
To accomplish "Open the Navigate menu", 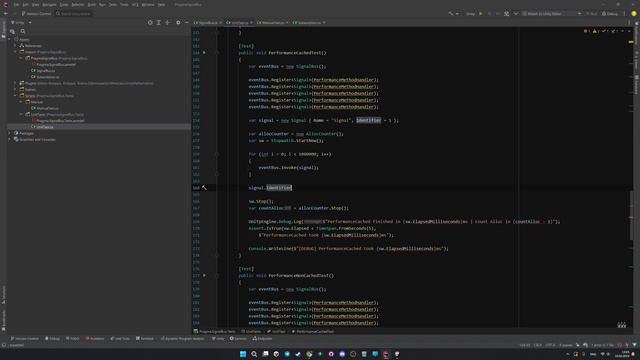I will point(49,4).
